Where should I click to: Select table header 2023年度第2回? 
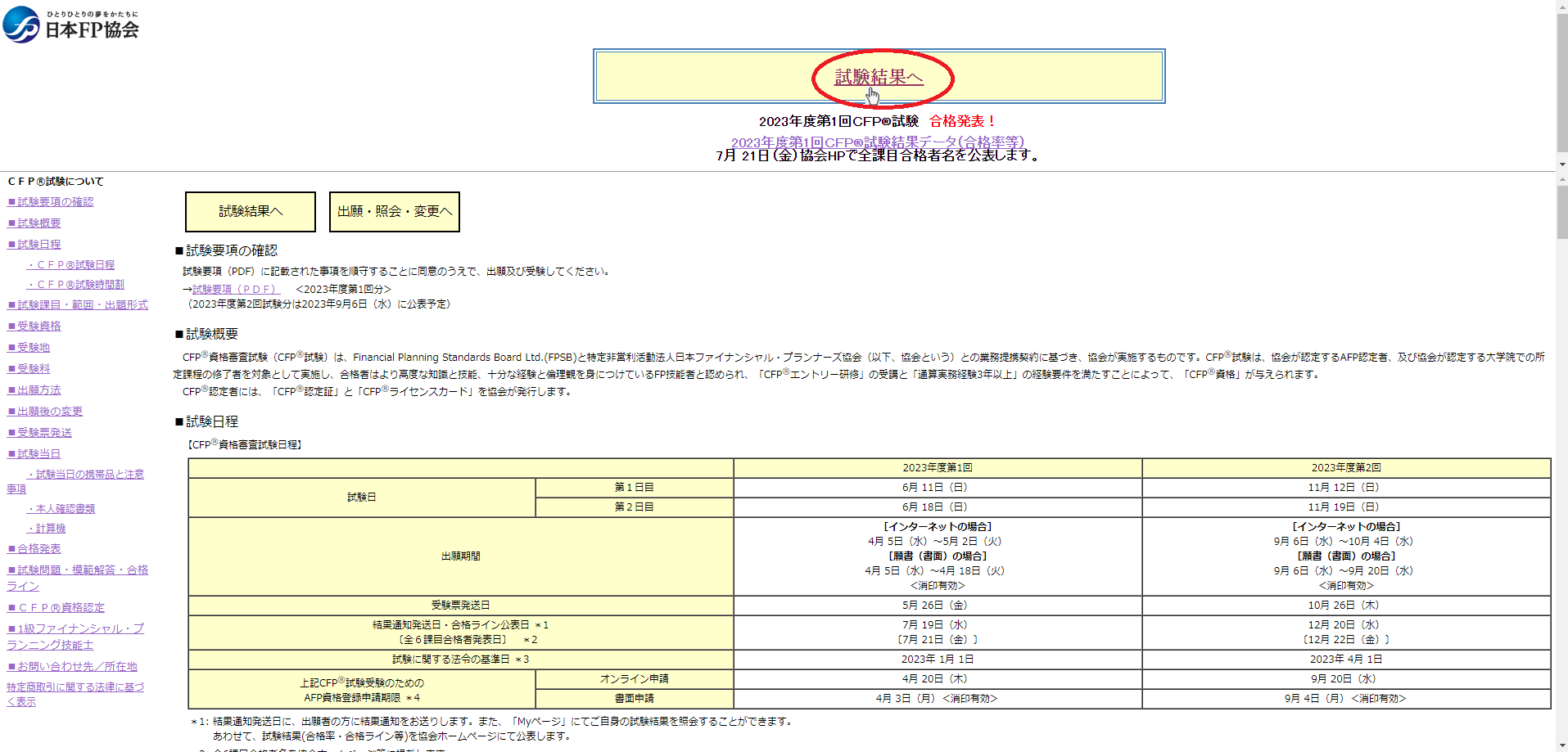(1346, 468)
